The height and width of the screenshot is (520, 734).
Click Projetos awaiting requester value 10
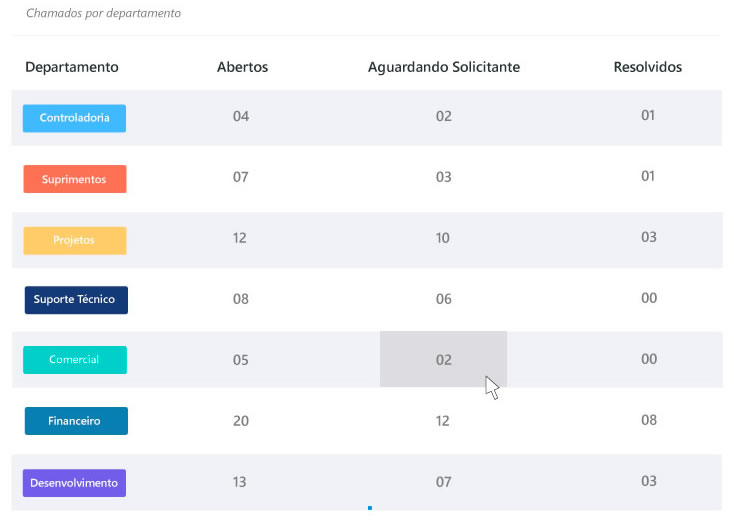tap(443, 238)
